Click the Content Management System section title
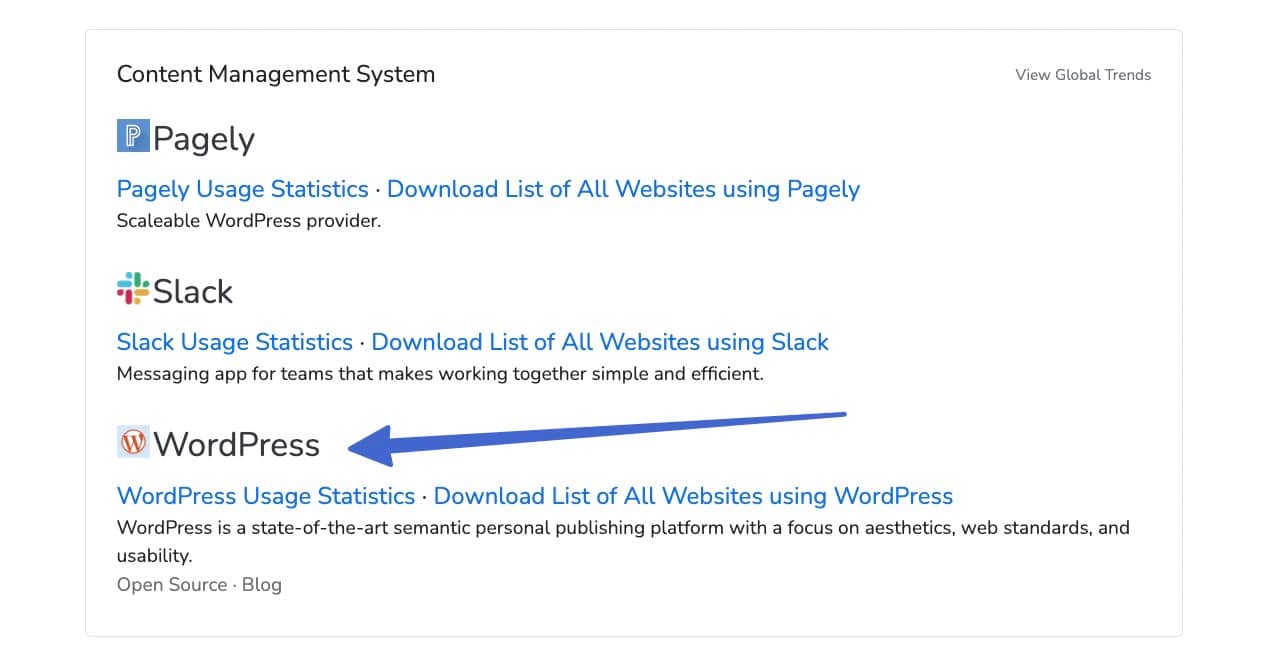 click(x=275, y=74)
